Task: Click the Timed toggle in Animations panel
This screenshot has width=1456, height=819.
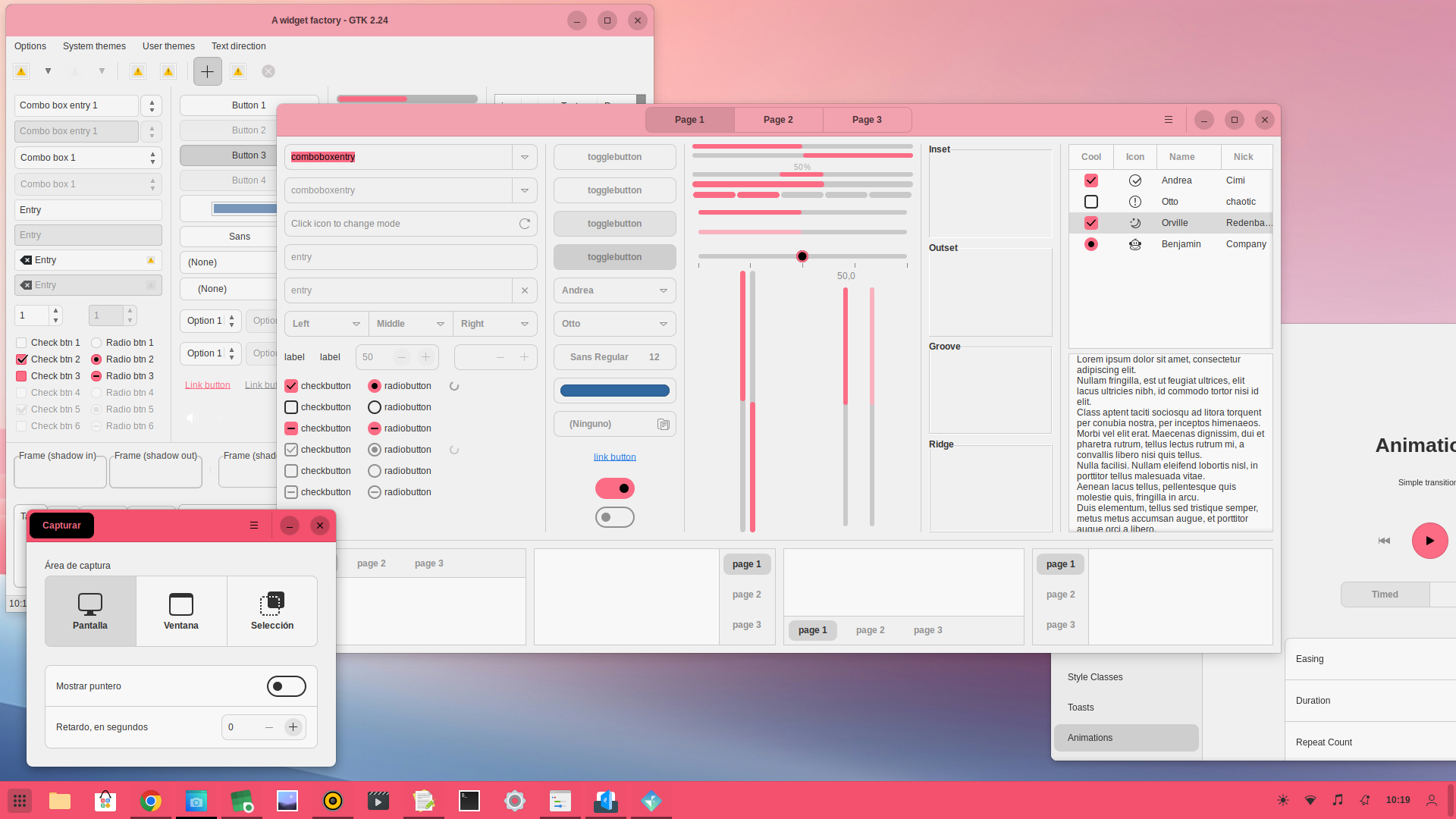Action: [x=1385, y=595]
